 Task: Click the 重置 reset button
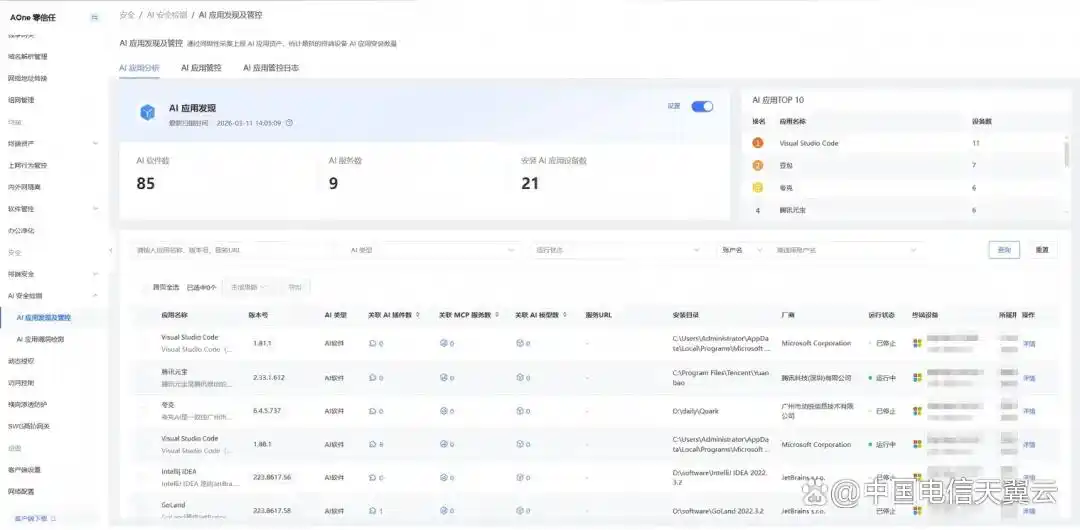pyautogui.click(x=1041, y=250)
